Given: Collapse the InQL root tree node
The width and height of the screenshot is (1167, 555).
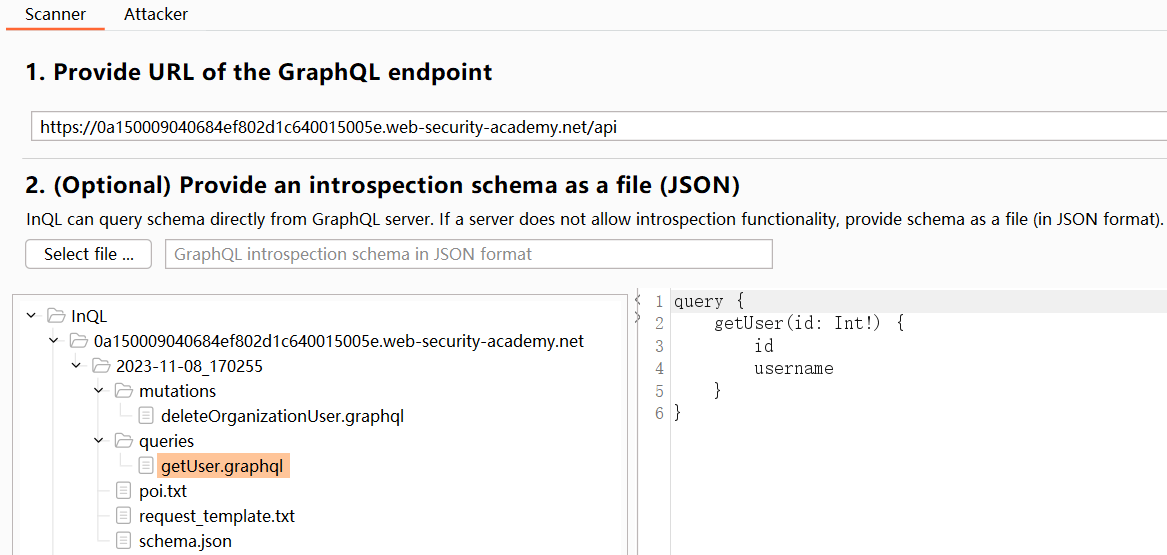Looking at the screenshot, I should point(31,316).
